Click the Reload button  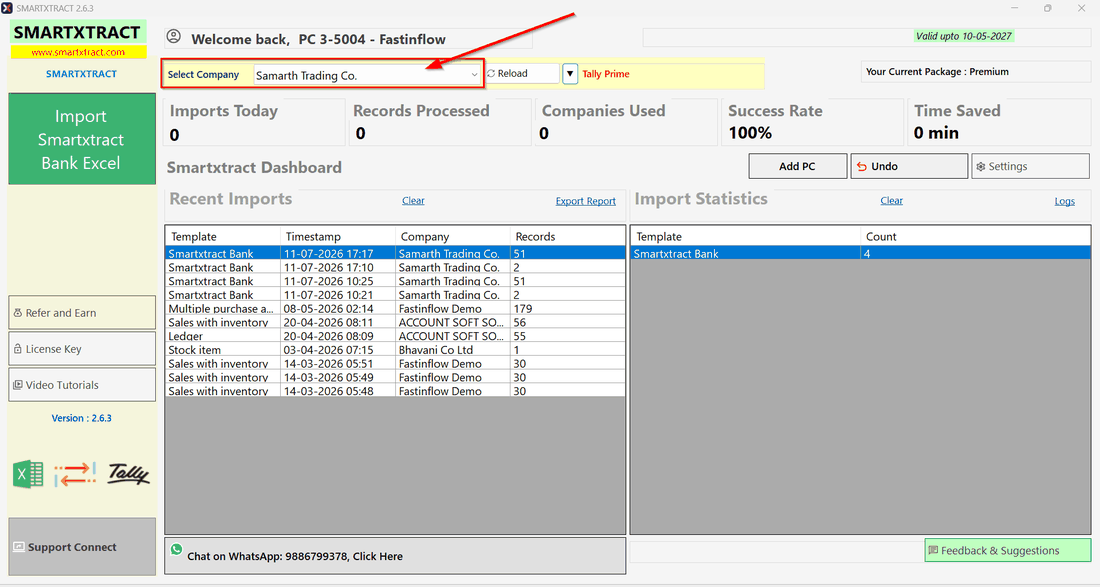tap(521, 73)
